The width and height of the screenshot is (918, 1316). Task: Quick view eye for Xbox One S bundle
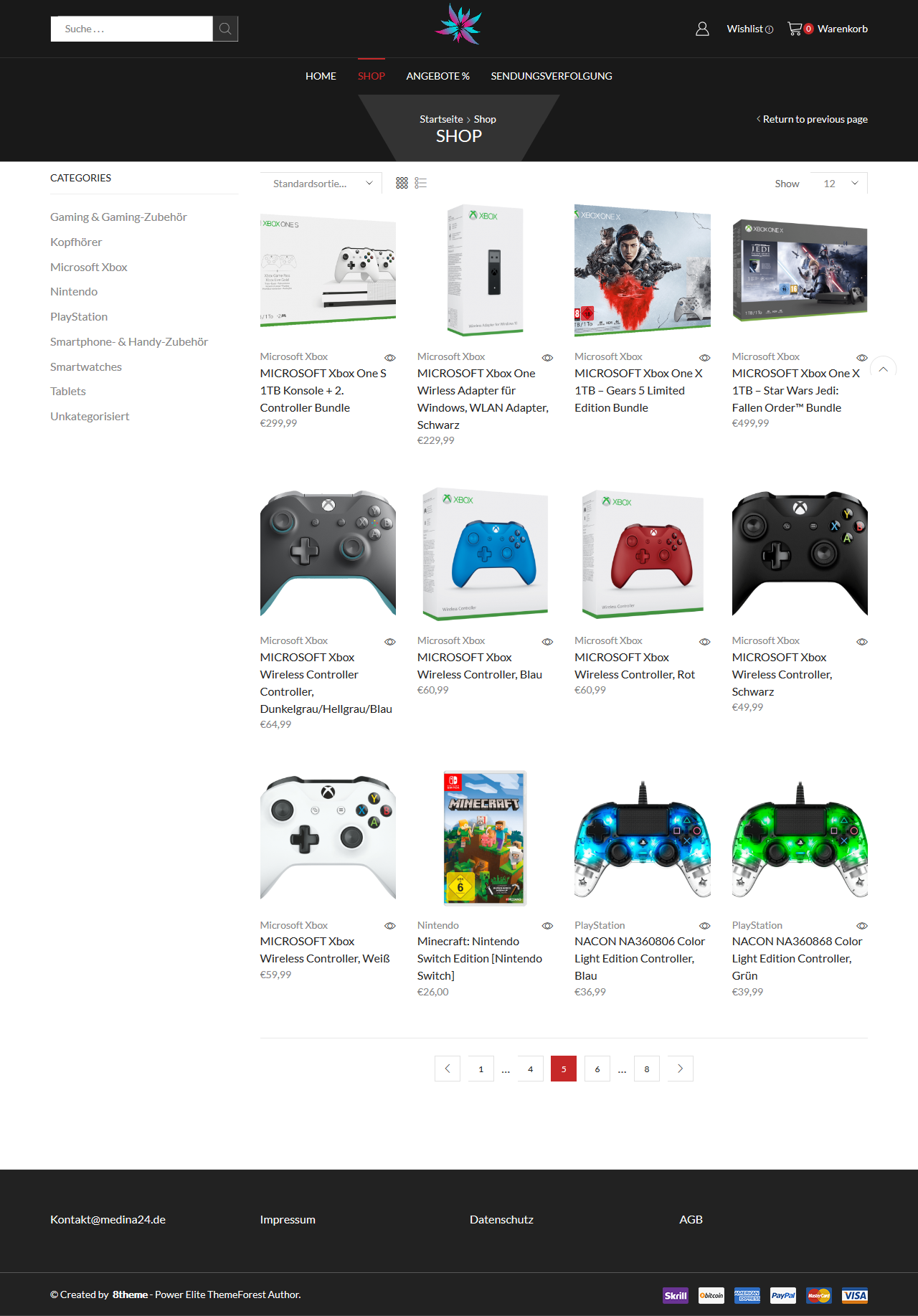(390, 358)
